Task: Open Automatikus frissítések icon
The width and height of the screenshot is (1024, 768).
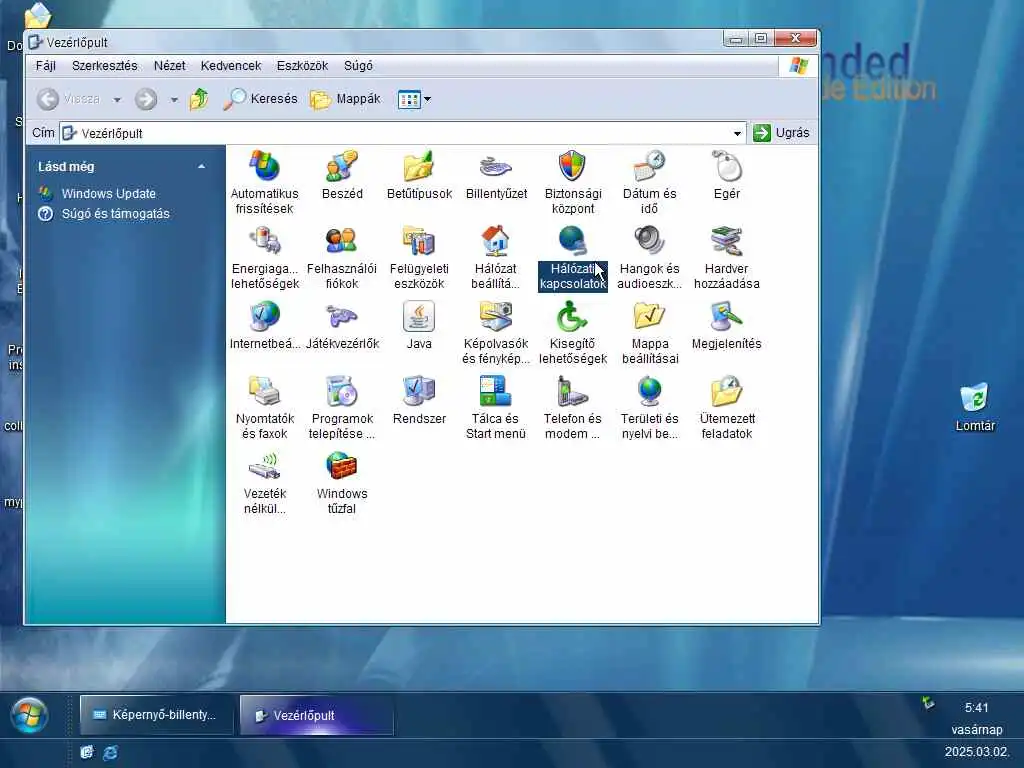Action: tap(264, 182)
